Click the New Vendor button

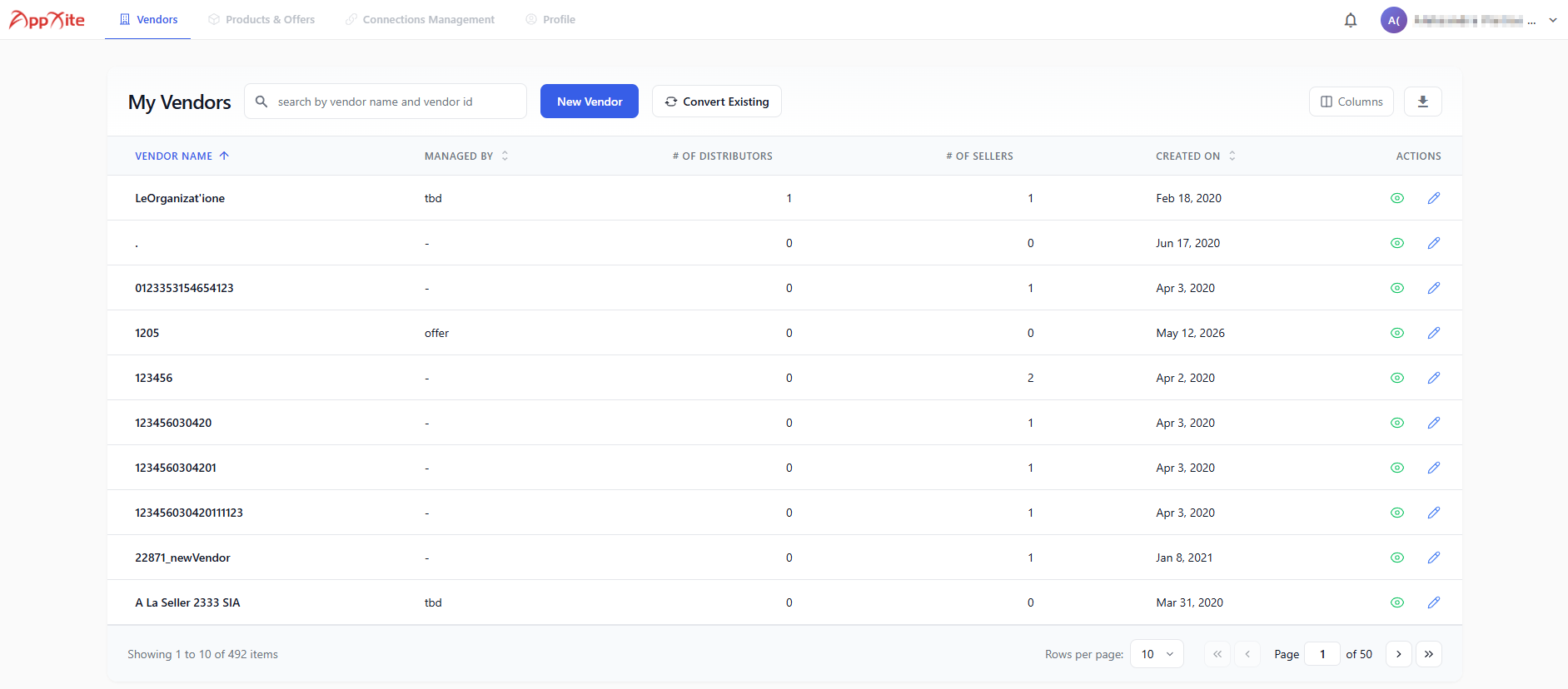click(590, 102)
